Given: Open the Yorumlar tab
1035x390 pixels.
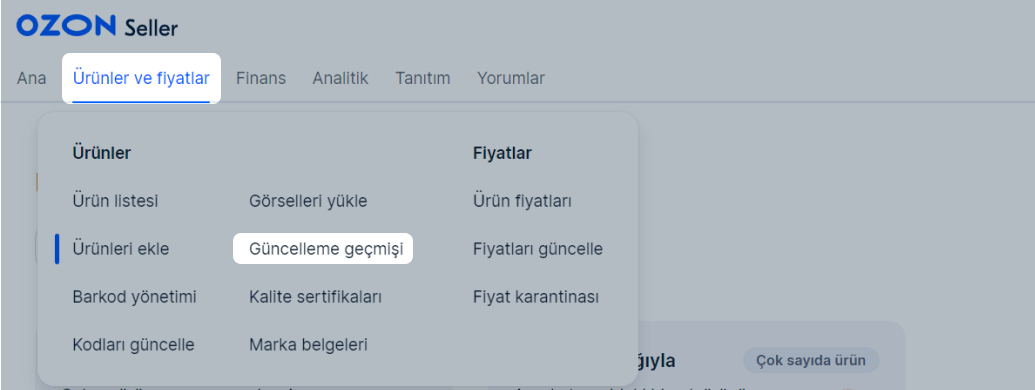Looking at the screenshot, I should pos(511,79).
